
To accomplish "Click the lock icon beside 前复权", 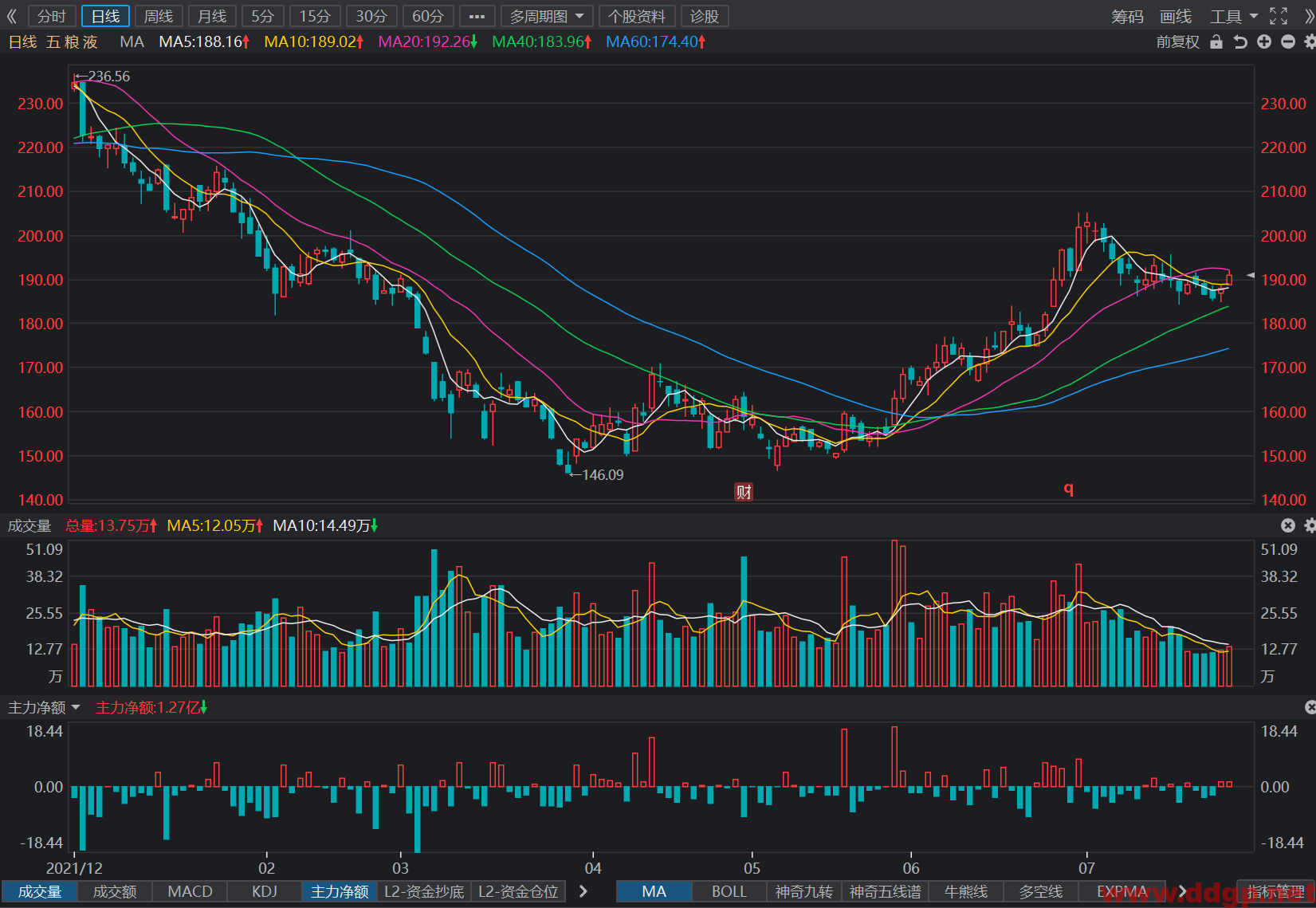I will (x=1216, y=42).
